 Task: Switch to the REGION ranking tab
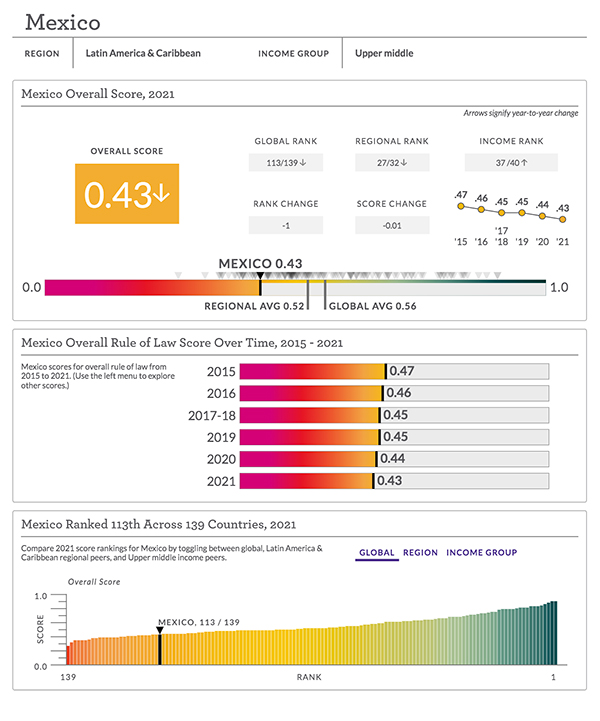[420, 552]
